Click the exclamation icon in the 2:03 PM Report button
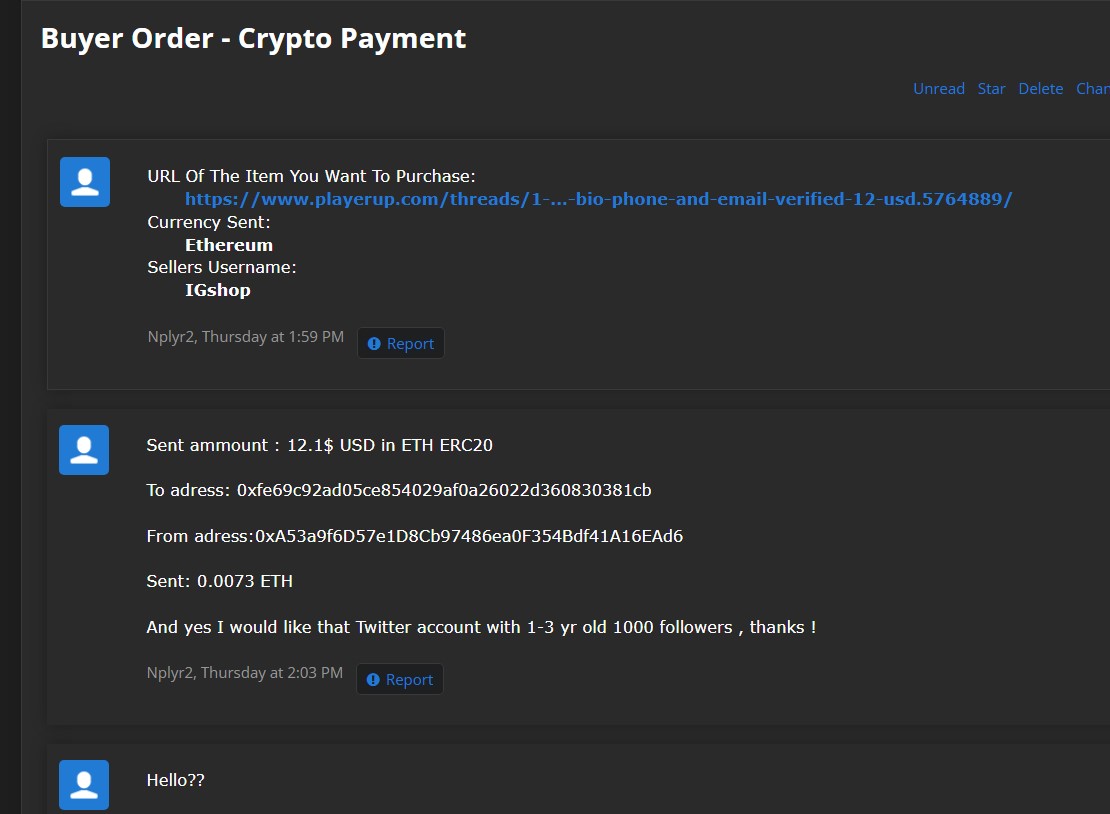Viewport: 1110px width, 814px height. [373, 680]
